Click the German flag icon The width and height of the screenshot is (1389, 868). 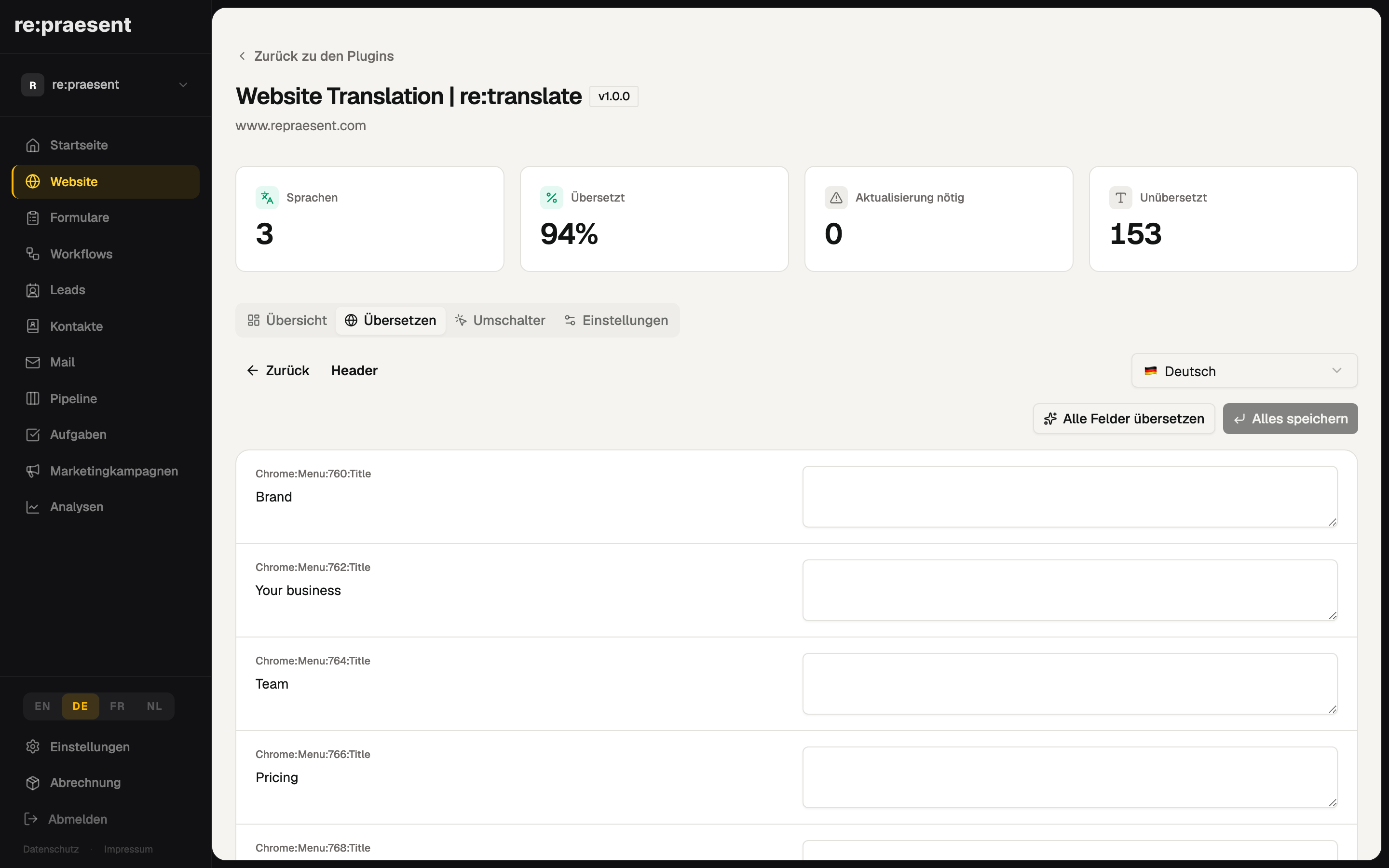[1150, 371]
